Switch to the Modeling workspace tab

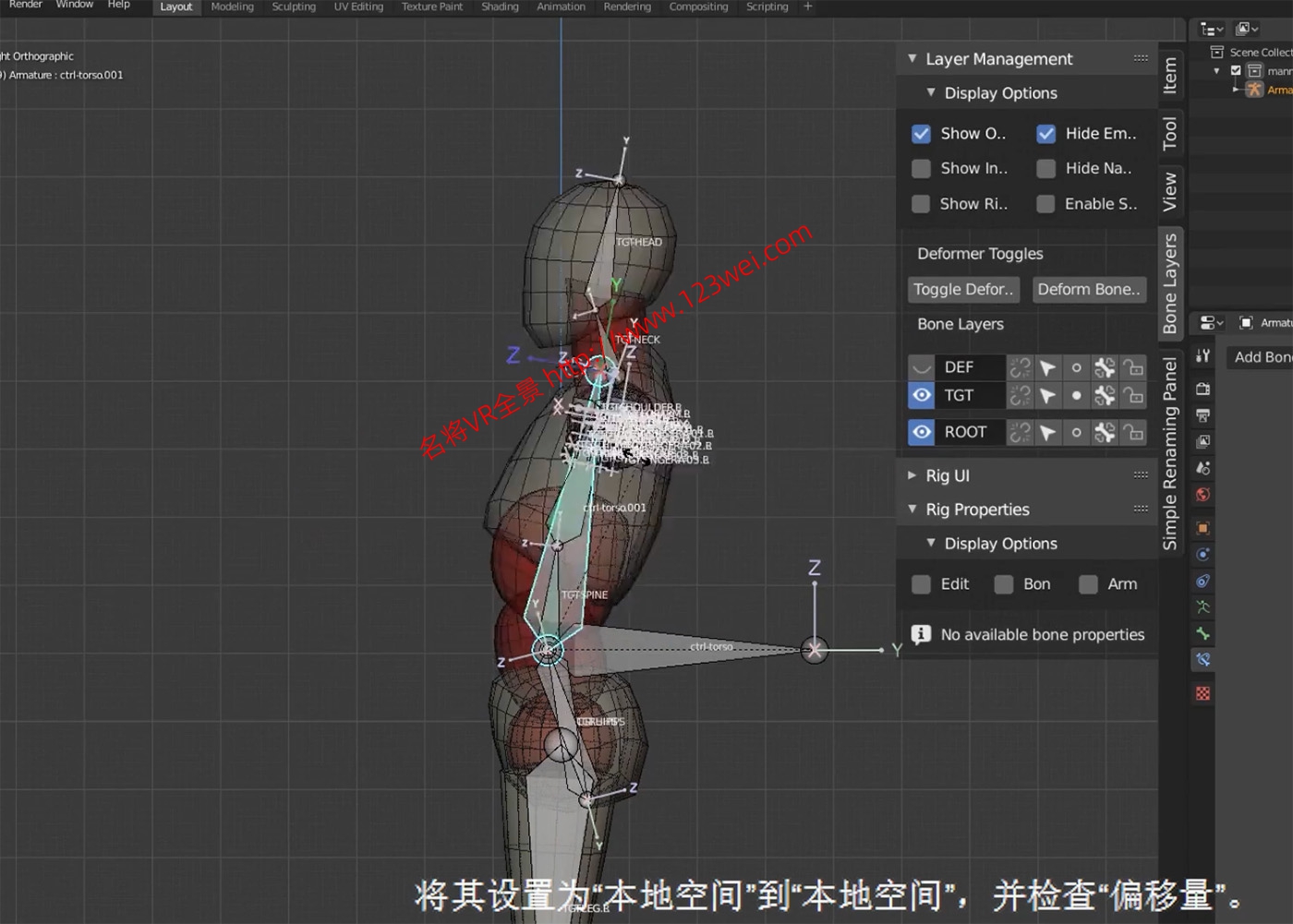click(x=232, y=6)
